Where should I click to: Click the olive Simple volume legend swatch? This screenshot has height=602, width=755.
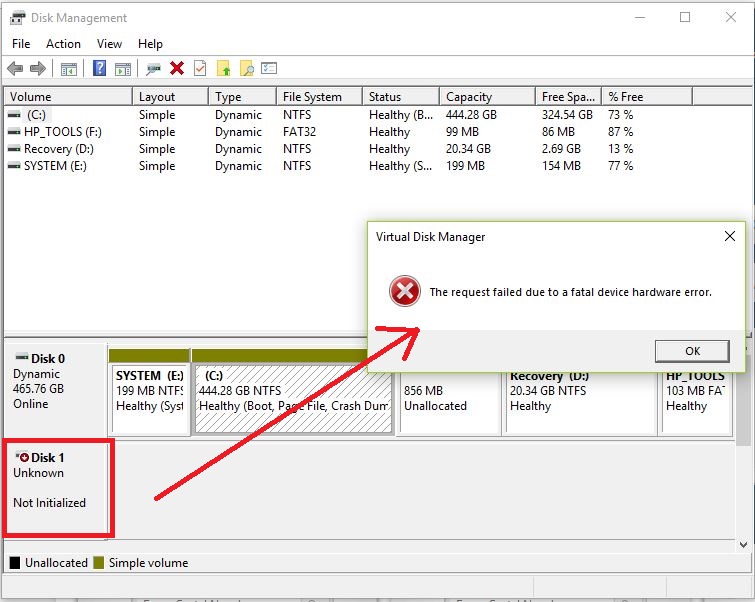(x=99, y=563)
